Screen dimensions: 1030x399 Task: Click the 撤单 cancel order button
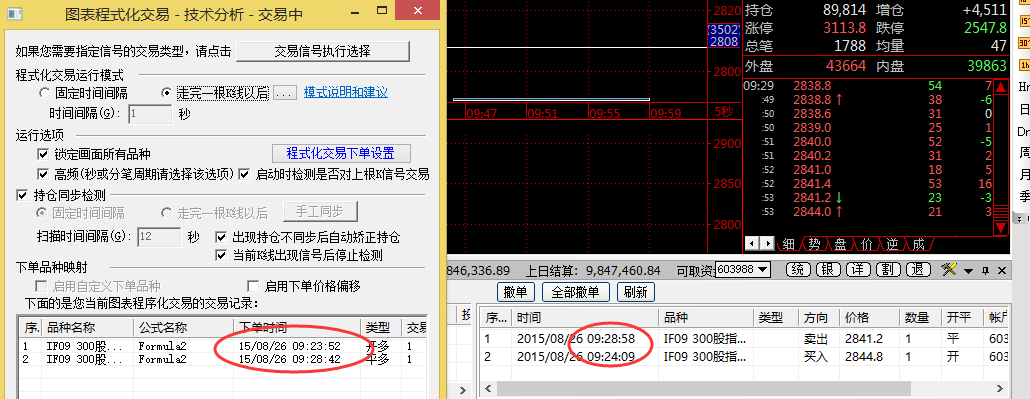[x=516, y=291]
